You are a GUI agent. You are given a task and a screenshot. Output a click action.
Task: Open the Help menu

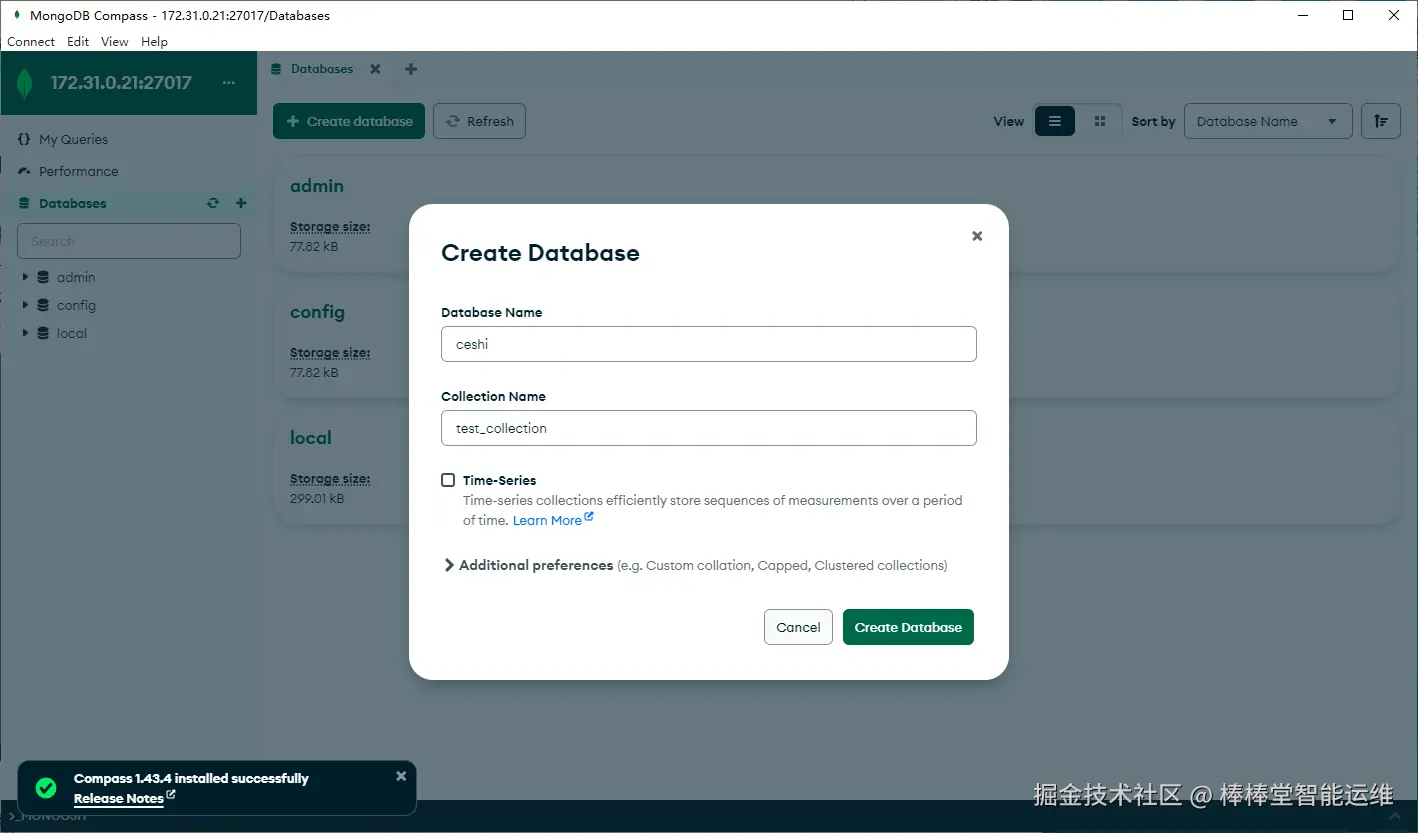(x=154, y=42)
